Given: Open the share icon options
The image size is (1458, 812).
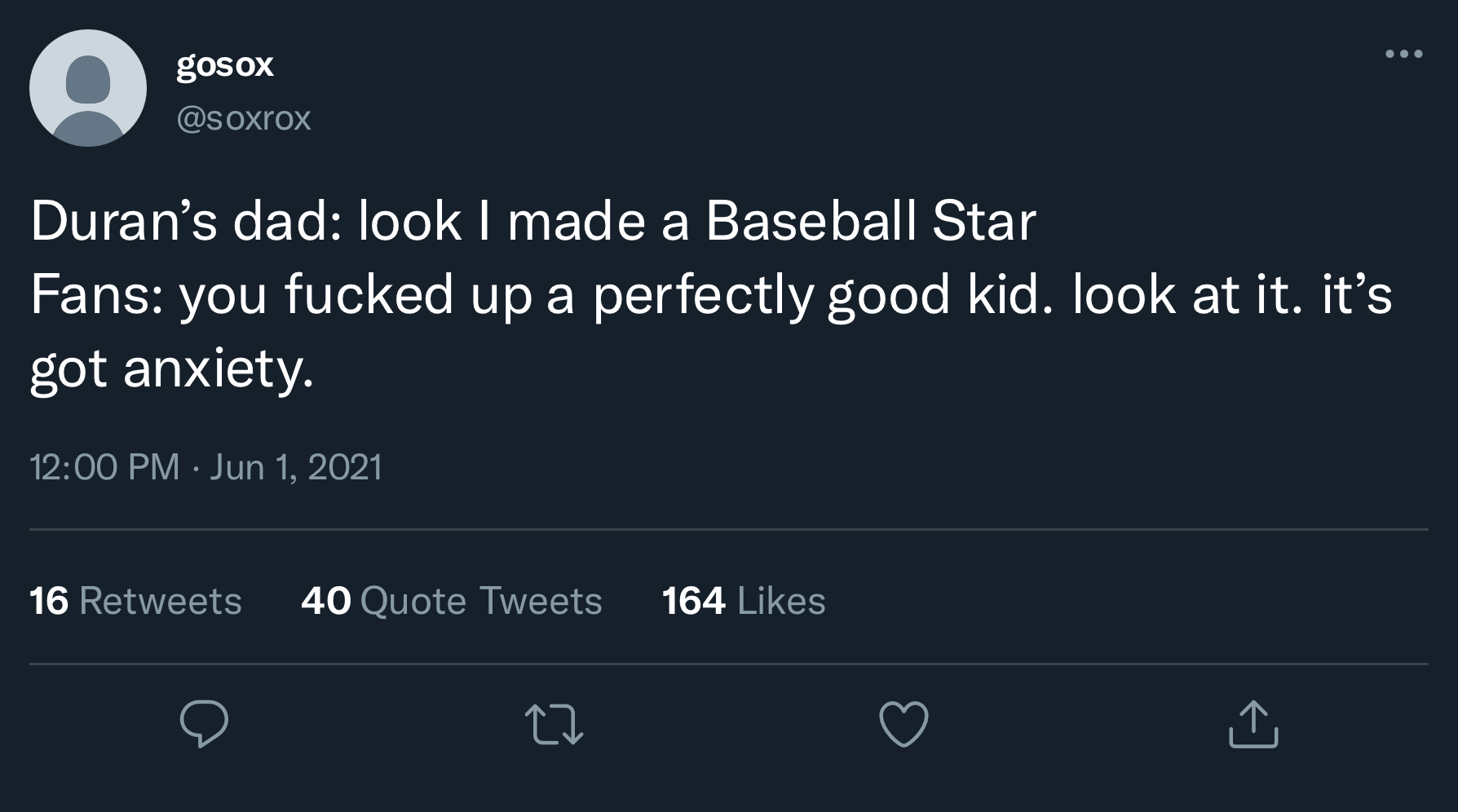Looking at the screenshot, I should pos(1253,724).
